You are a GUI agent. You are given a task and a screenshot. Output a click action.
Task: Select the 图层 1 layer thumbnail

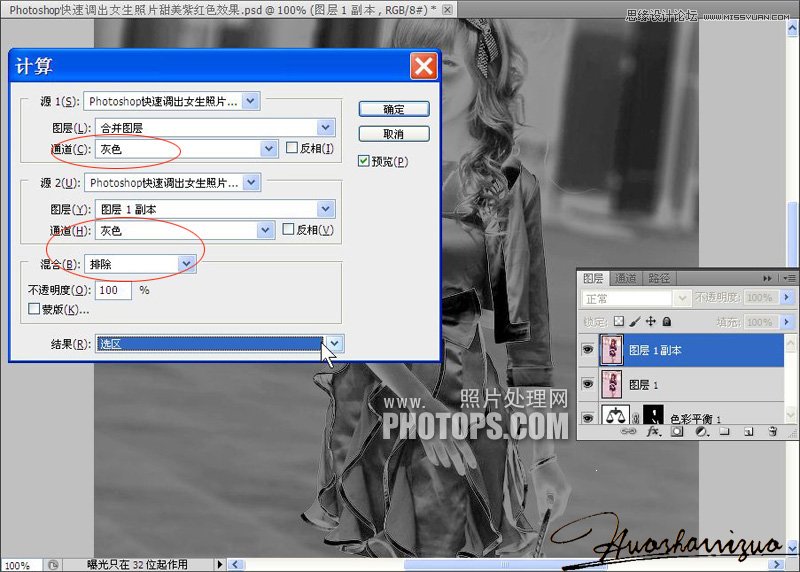click(612, 384)
